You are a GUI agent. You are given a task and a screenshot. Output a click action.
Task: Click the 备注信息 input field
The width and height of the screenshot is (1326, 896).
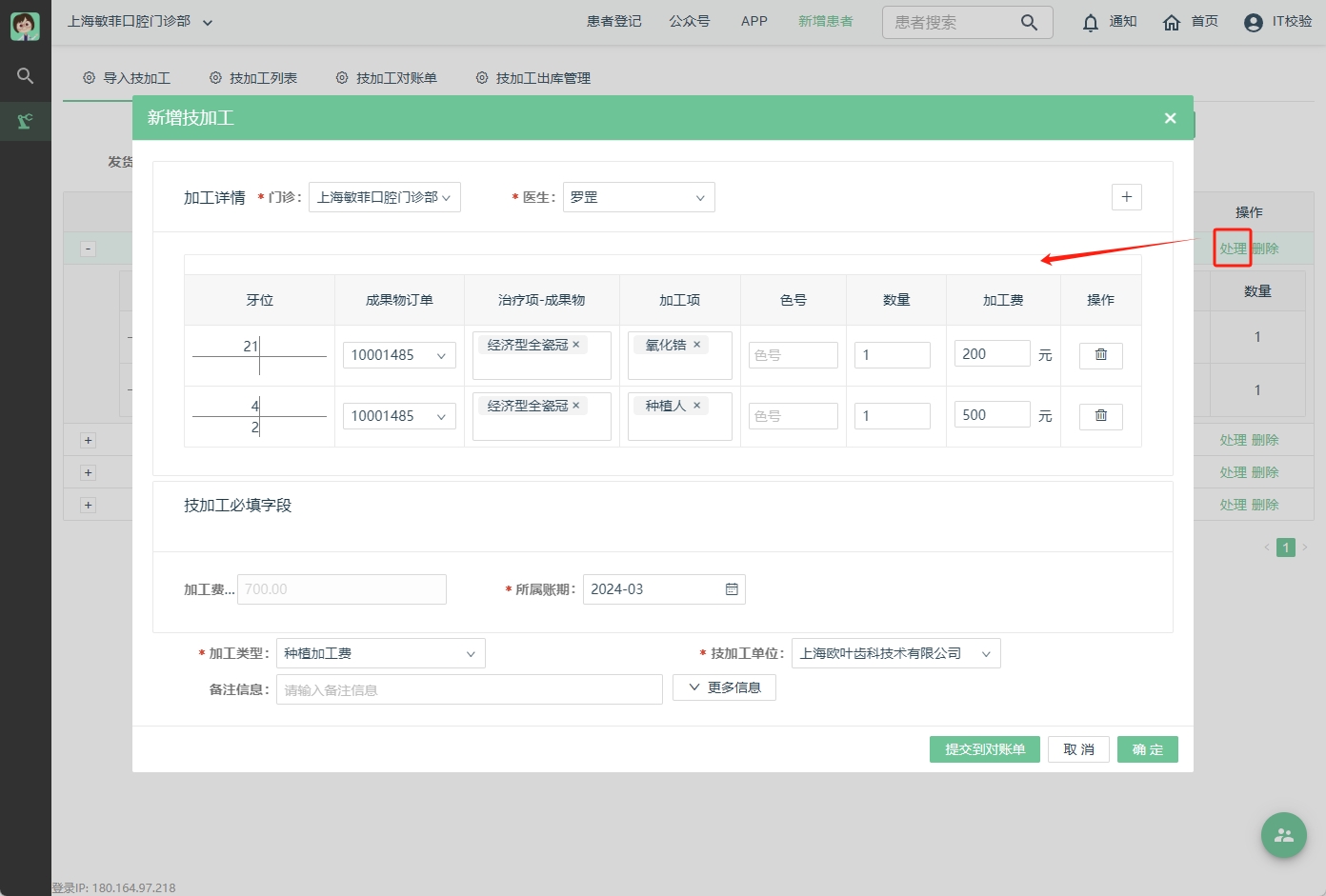click(469, 689)
